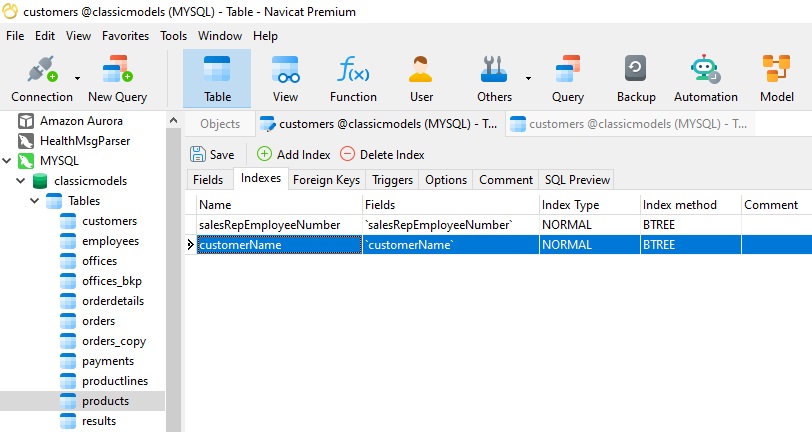Click the `salesRepEmployeeNumber` Fields cell
Screen dimensions: 812x432
(451, 225)
